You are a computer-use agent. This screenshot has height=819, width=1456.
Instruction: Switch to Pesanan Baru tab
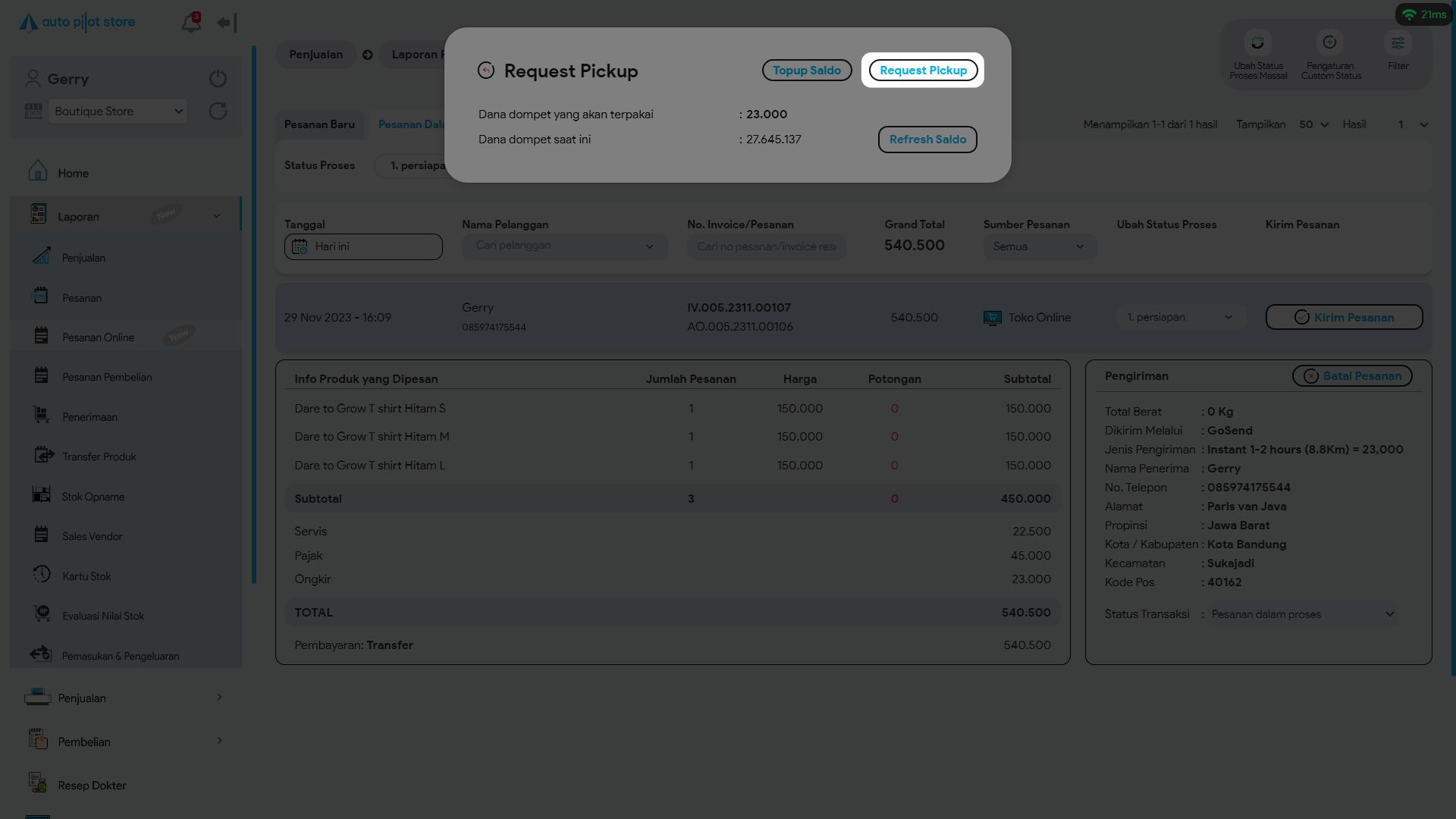pos(319,124)
